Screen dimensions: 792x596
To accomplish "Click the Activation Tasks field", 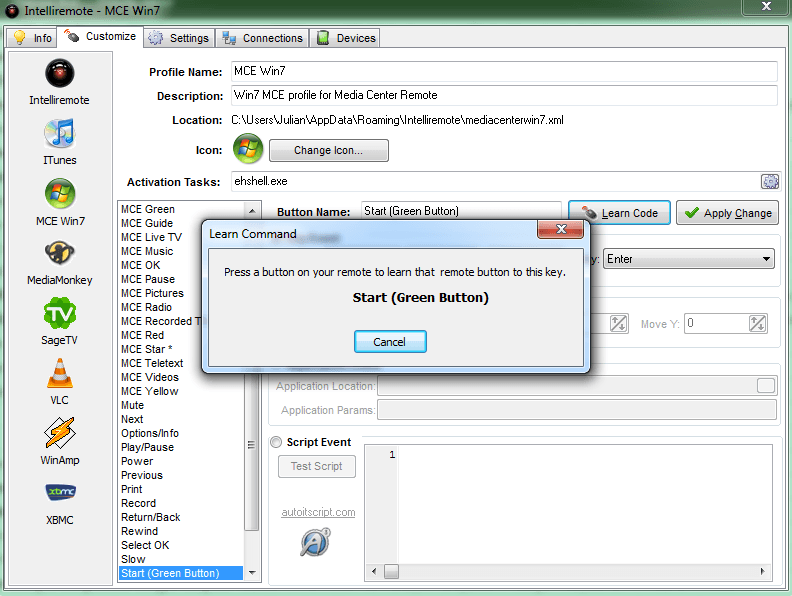I will (495, 181).
